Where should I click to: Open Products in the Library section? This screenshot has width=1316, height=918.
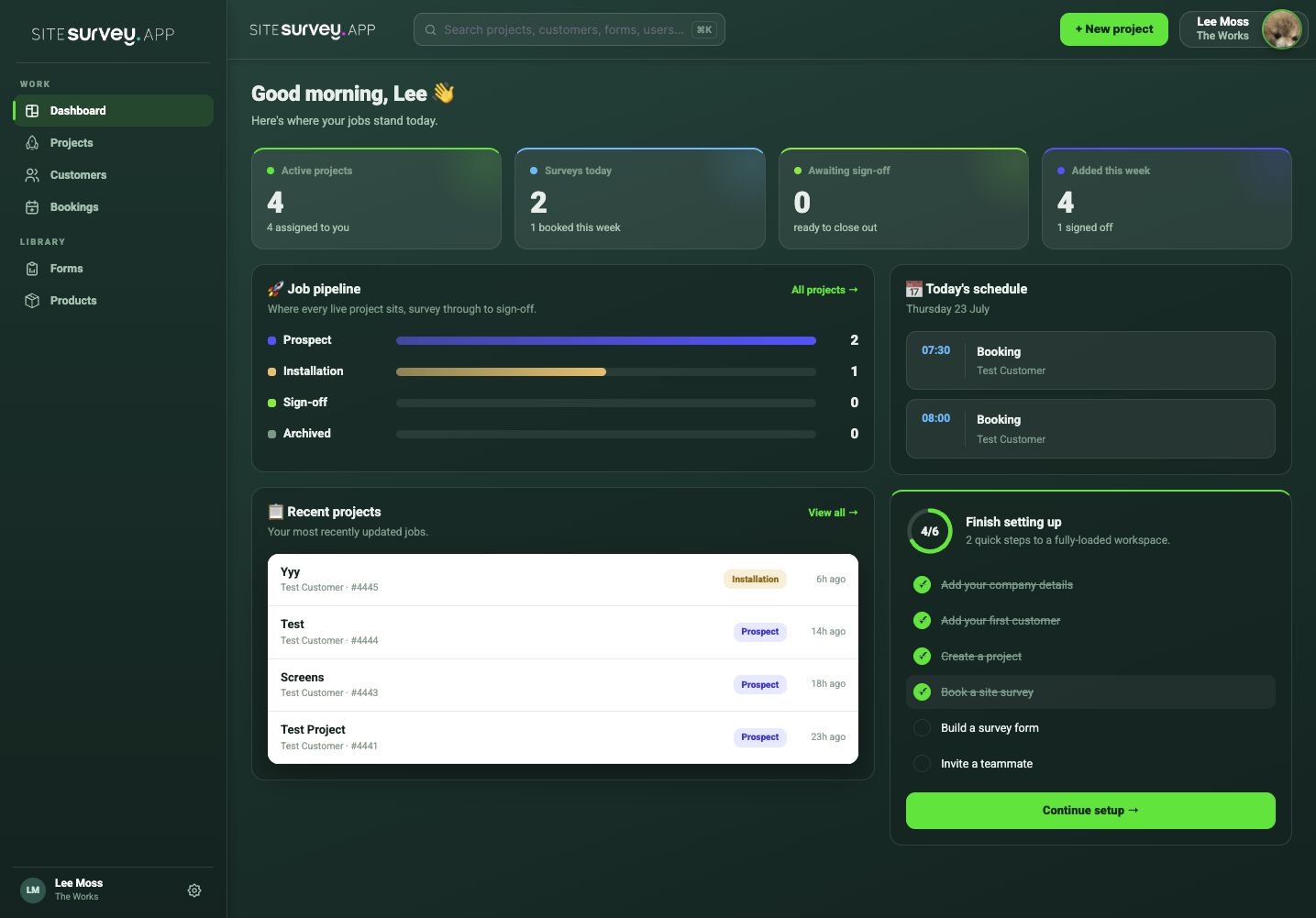coord(114,301)
